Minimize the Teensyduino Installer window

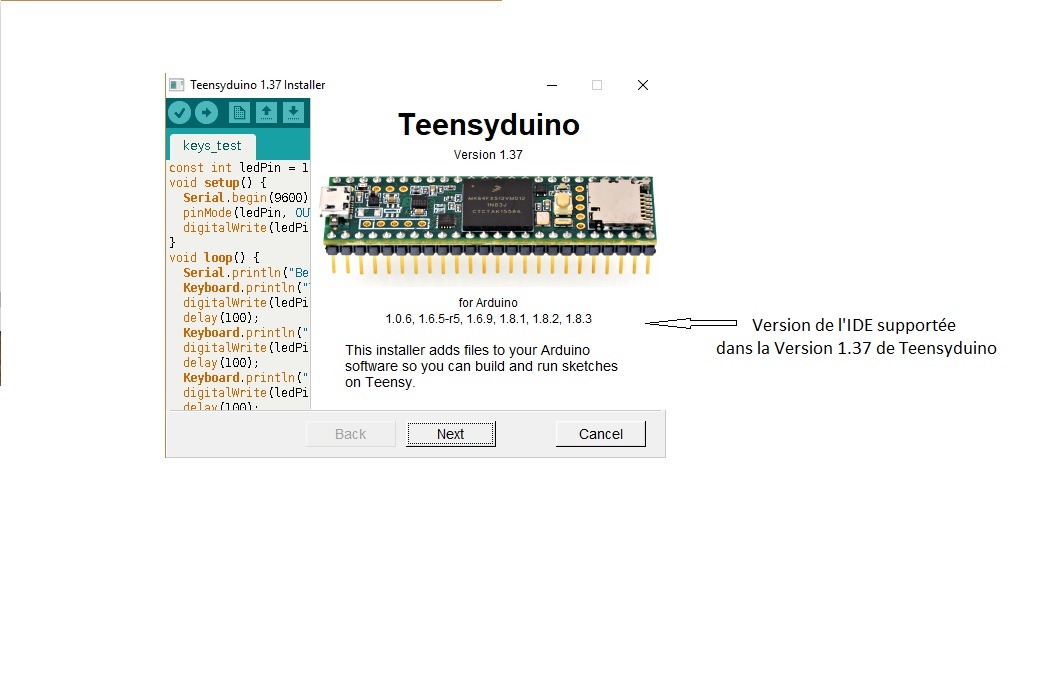pyautogui.click(x=552, y=85)
